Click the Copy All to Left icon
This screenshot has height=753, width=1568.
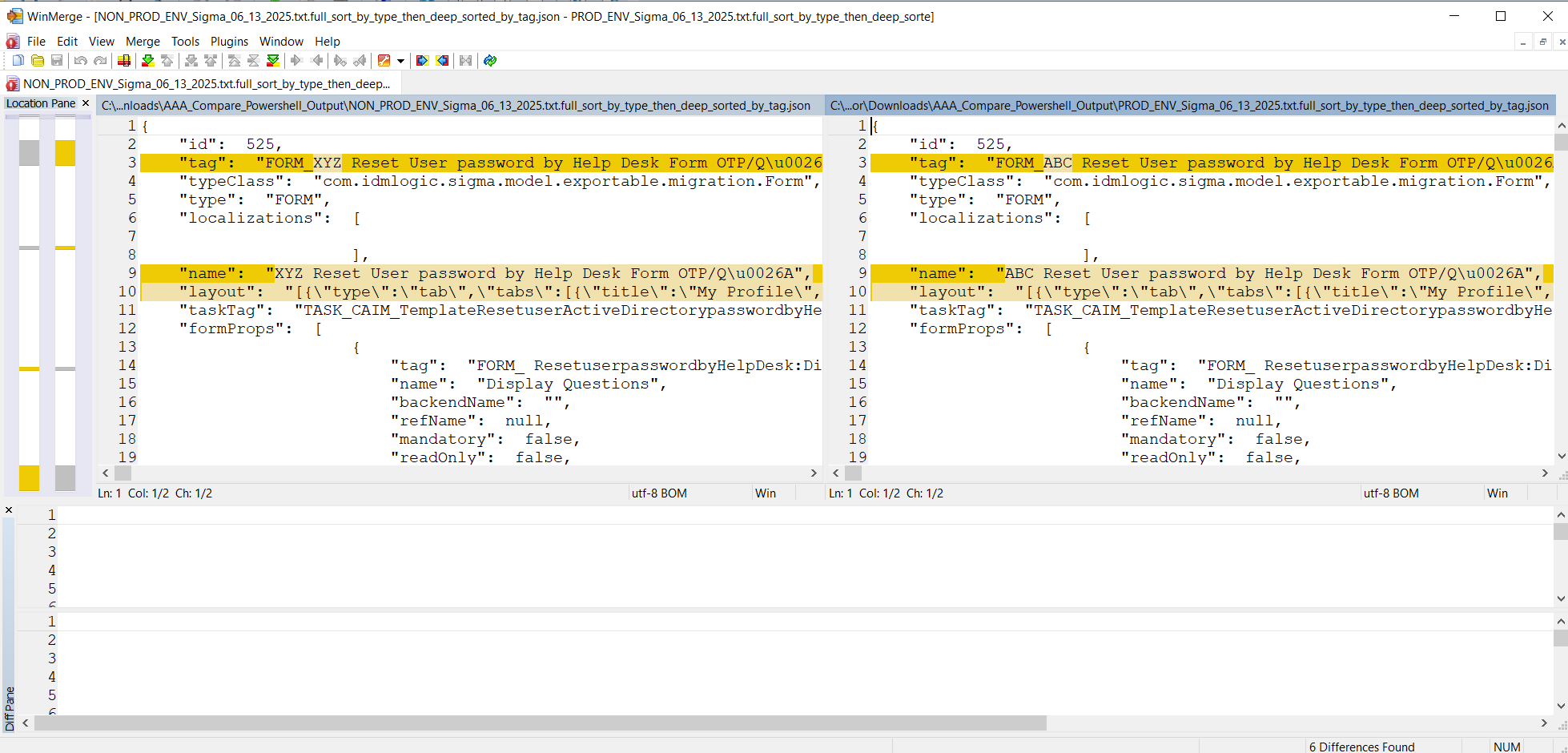pyautogui.click(x=442, y=61)
